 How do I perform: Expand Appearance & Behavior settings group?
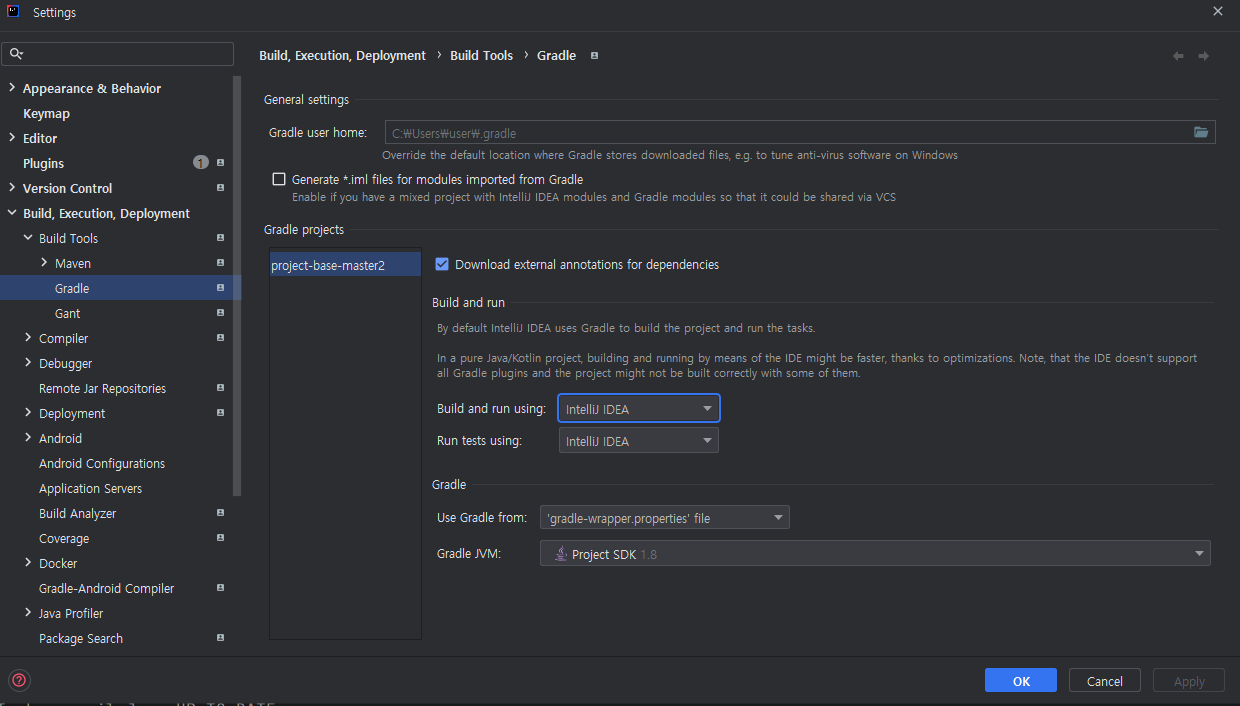tap(12, 88)
